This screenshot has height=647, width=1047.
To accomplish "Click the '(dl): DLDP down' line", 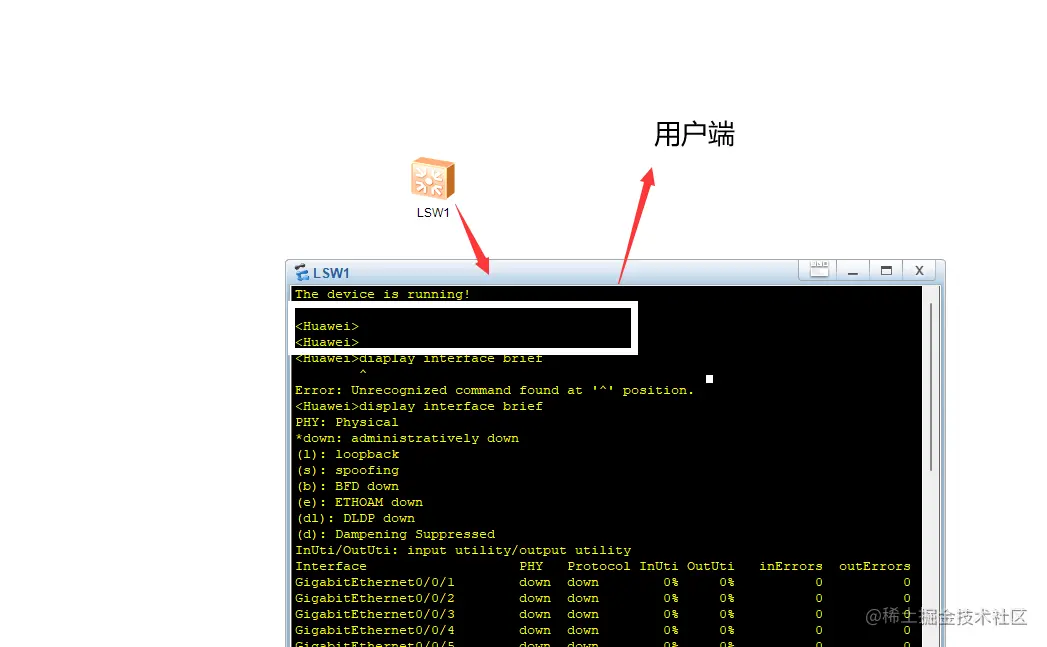I will pos(355,519).
